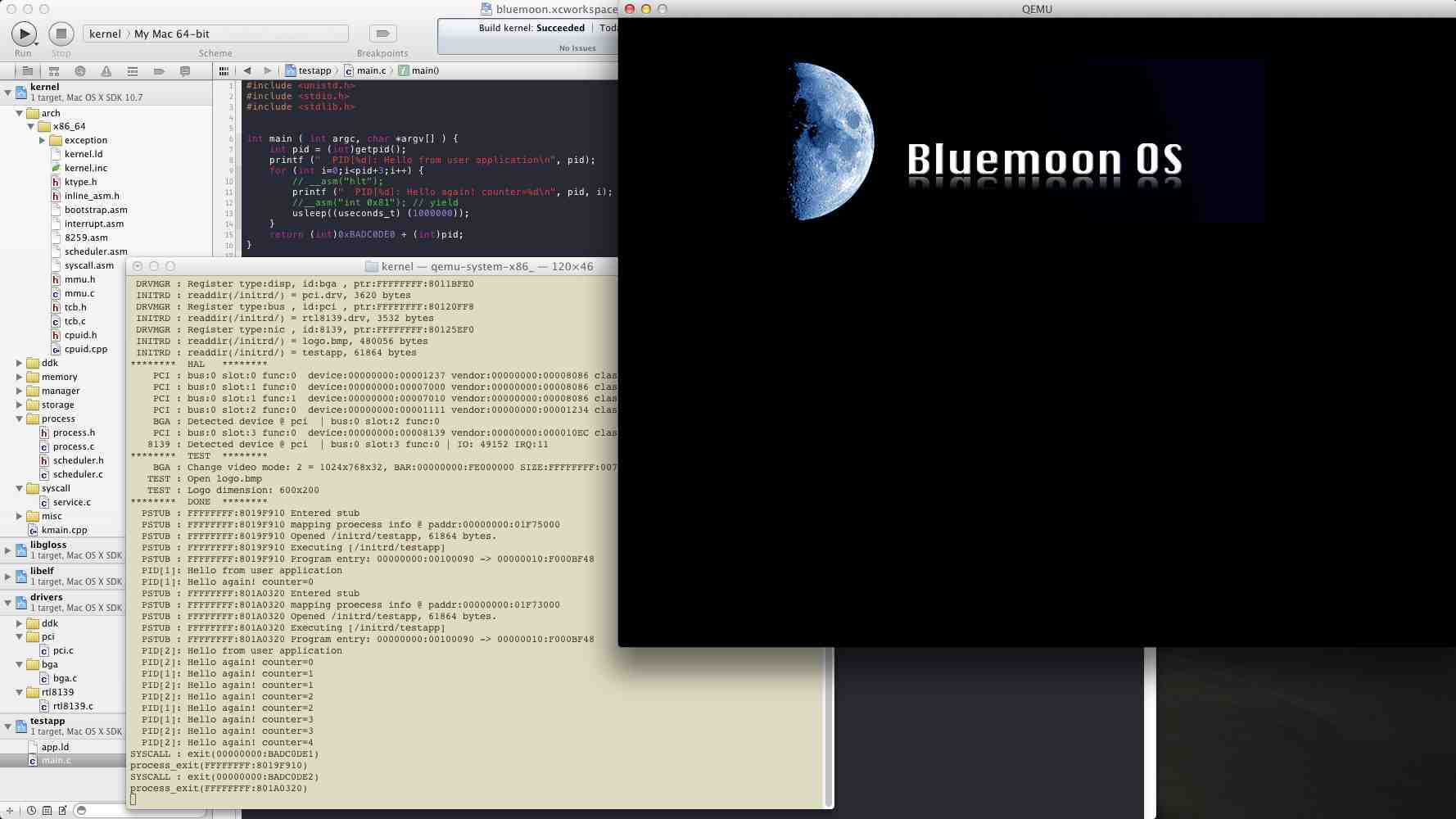The width and height of the screenshot is (1456, 819).
Task: Click the No Issues status text
Action: click(577, 48)
